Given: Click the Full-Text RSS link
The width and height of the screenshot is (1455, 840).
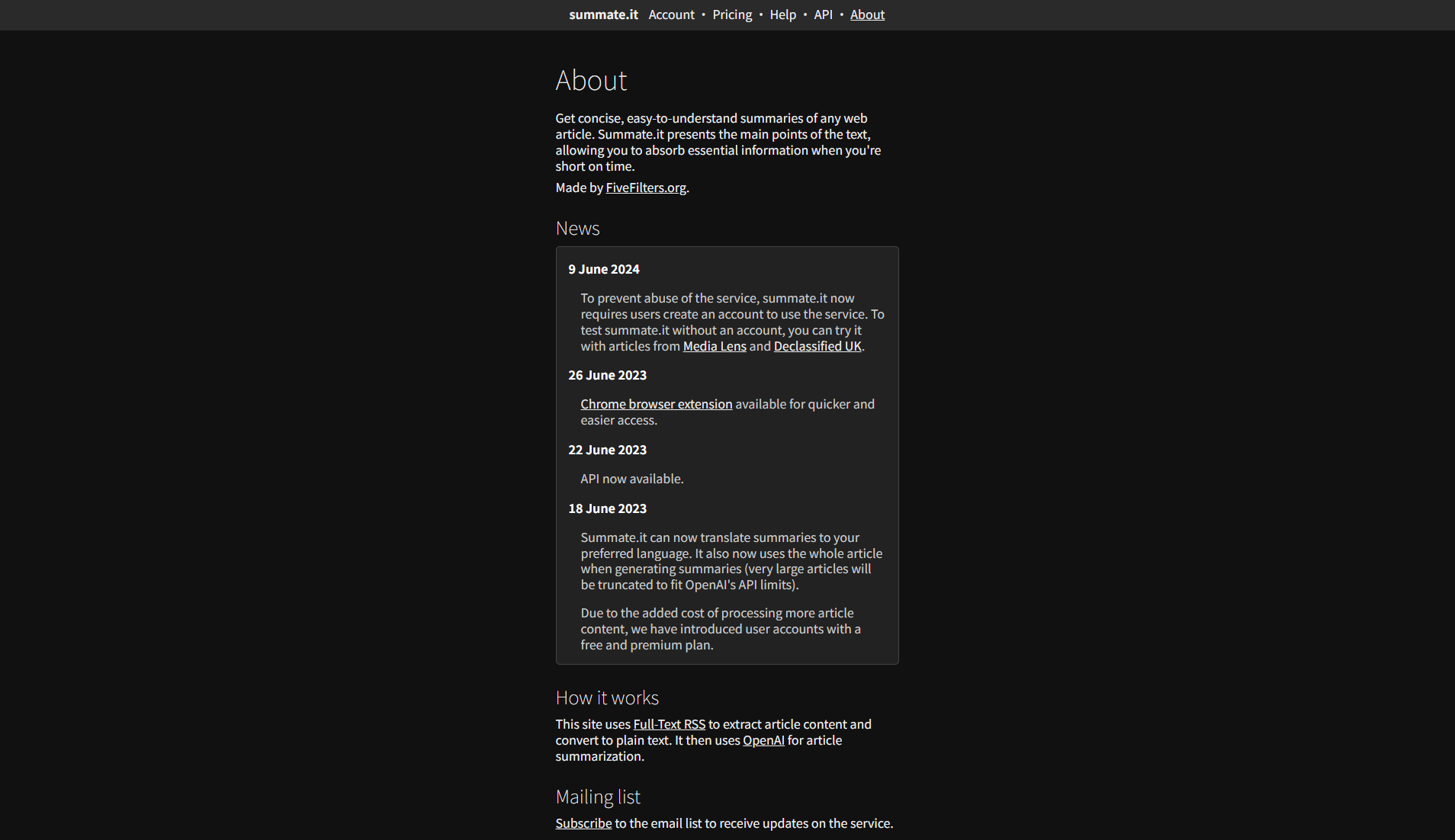Looking at the screenshot, I should (x=669, y=724).
